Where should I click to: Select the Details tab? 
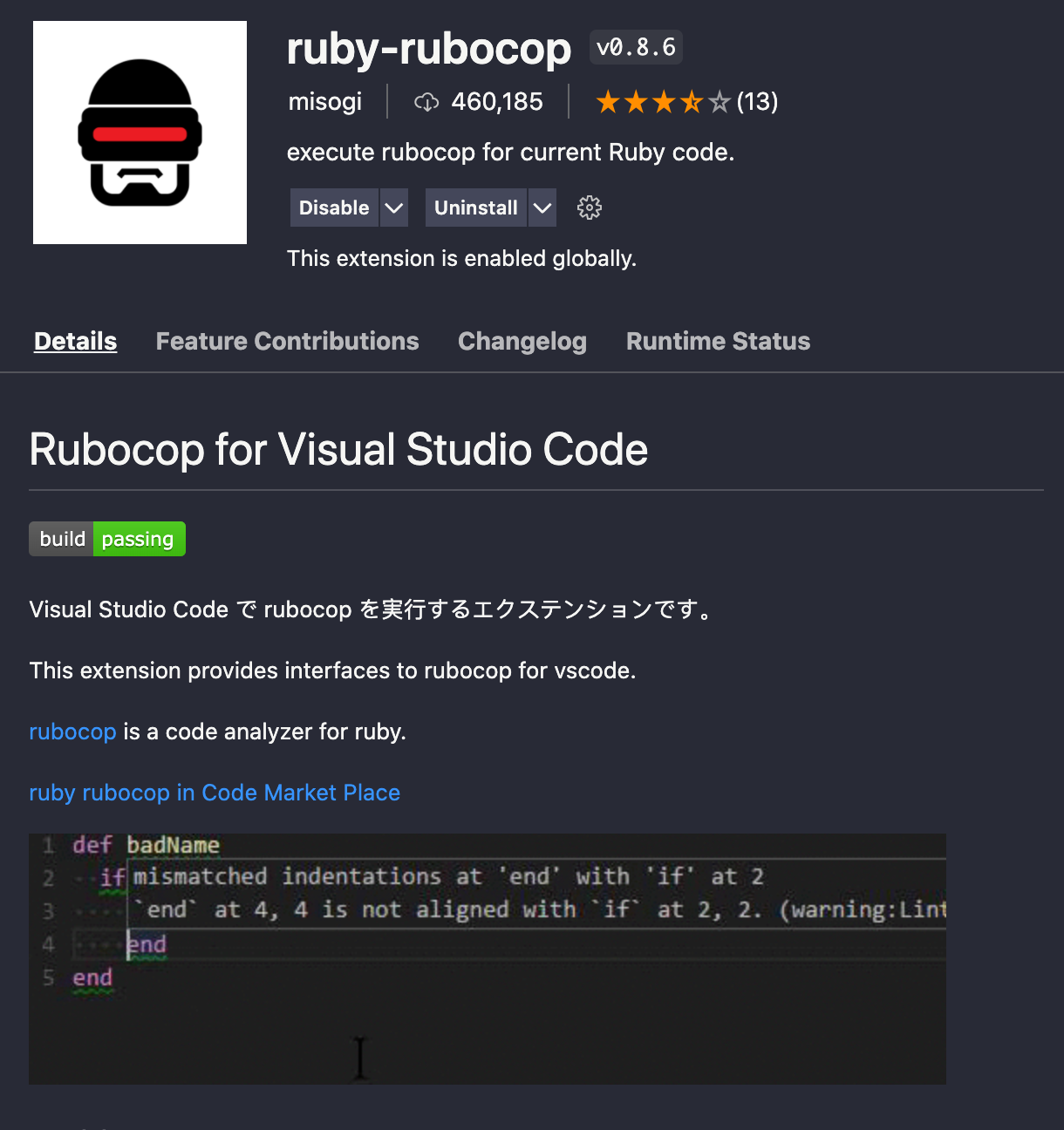[75, 341]
